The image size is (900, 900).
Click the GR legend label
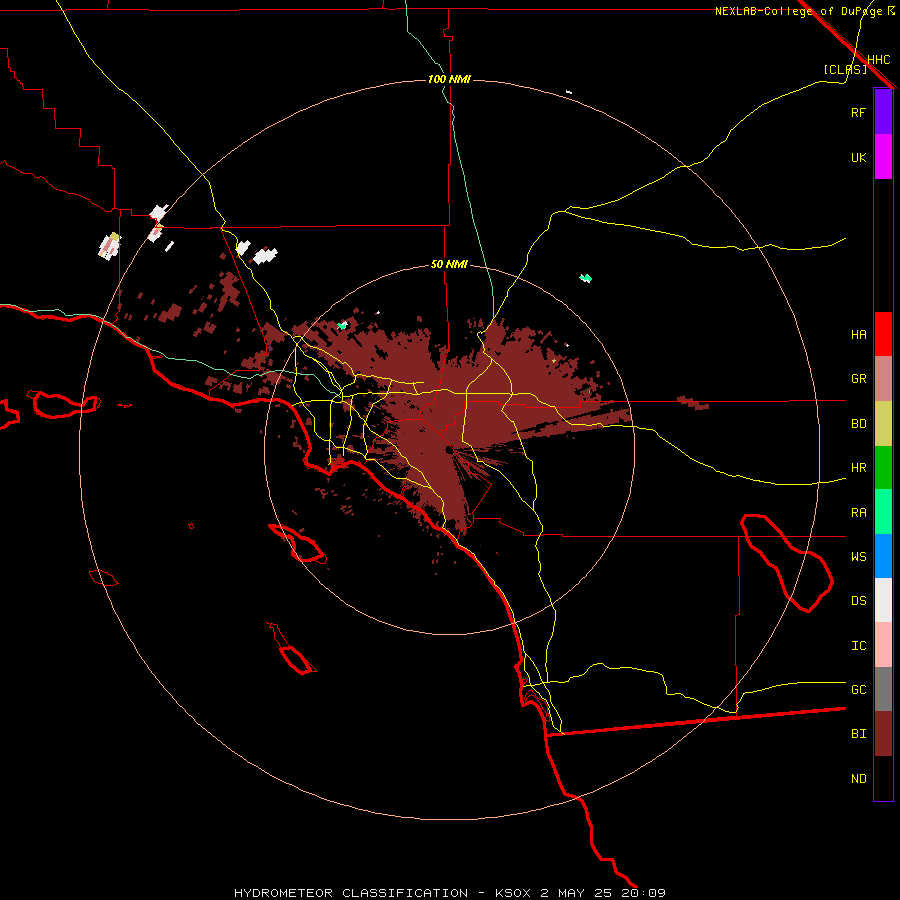858,379
